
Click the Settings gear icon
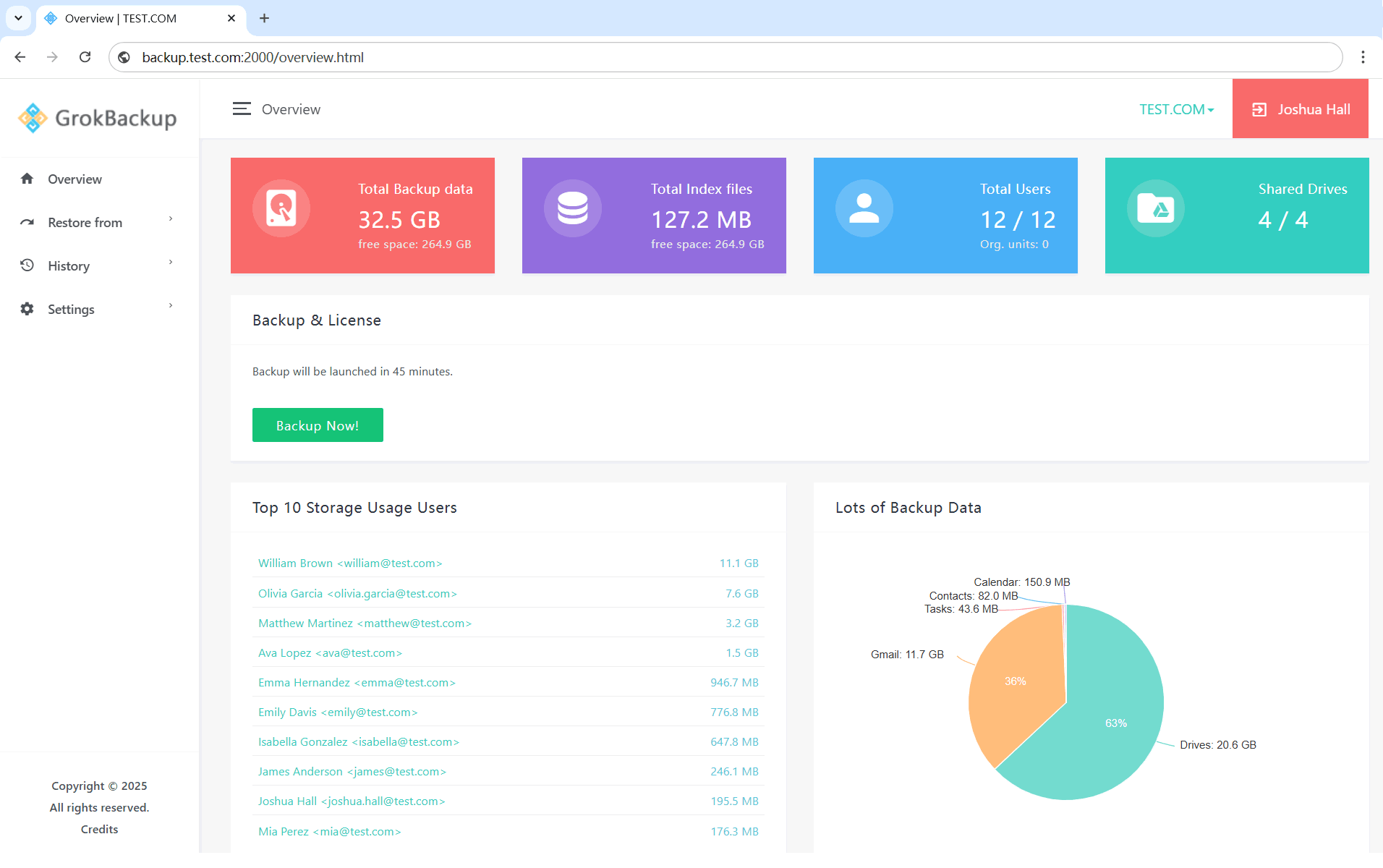tap(27, 309)
